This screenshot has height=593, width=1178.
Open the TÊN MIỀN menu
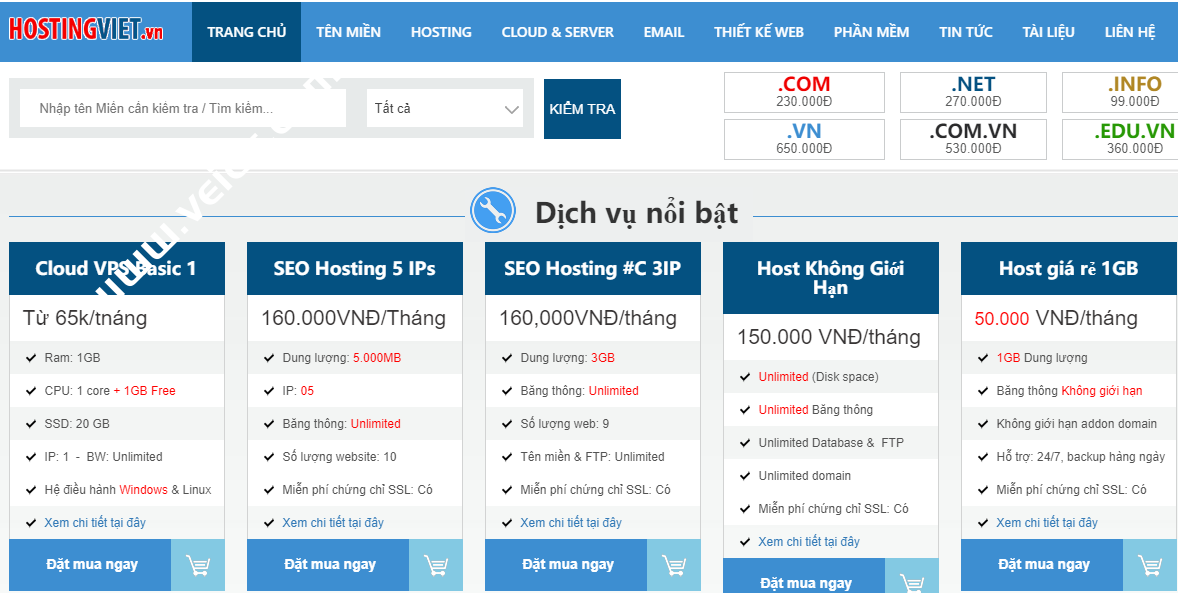(x=349, y=31)
